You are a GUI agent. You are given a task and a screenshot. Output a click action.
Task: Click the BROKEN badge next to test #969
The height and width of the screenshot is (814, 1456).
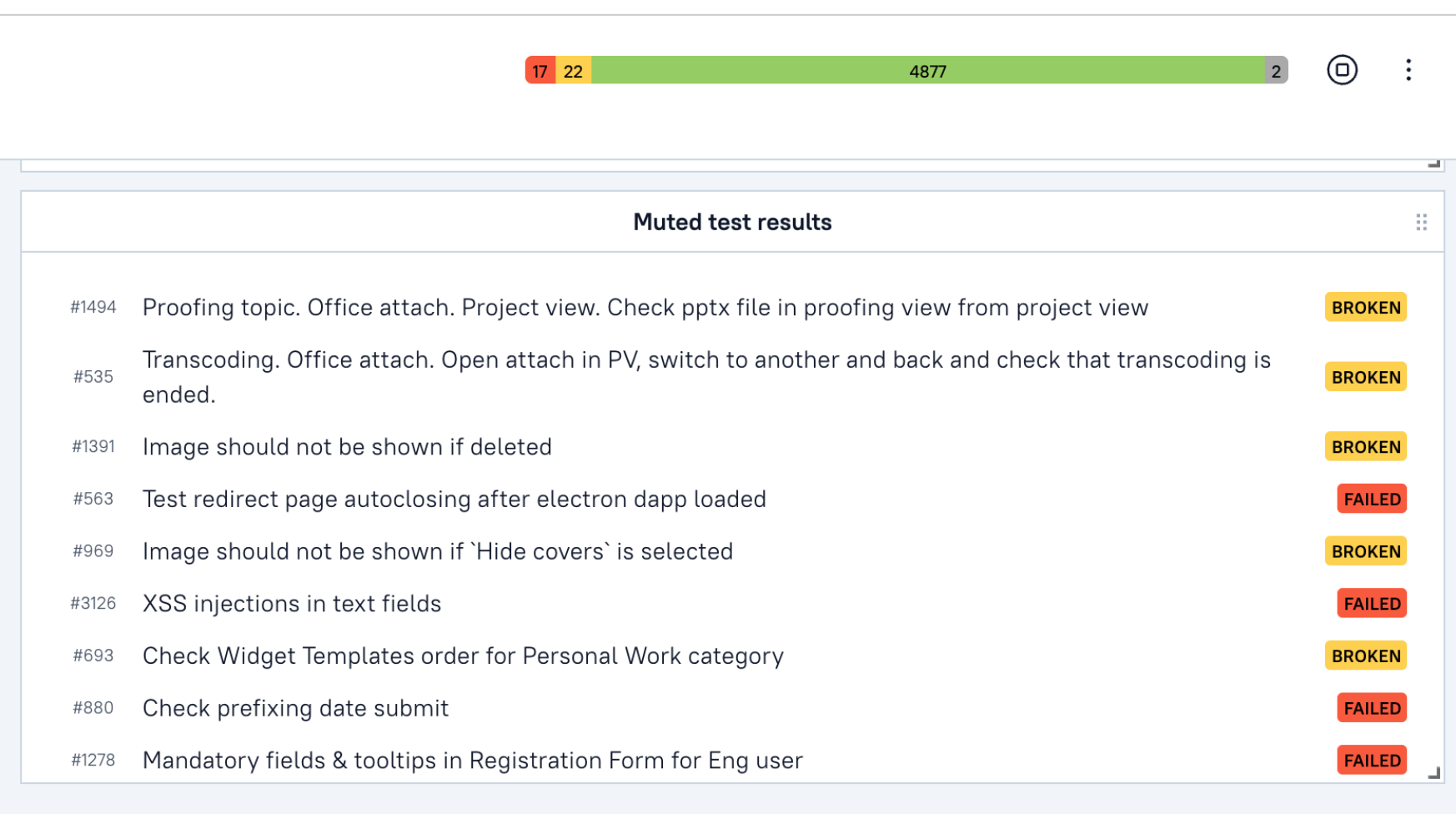point(1364,551)
